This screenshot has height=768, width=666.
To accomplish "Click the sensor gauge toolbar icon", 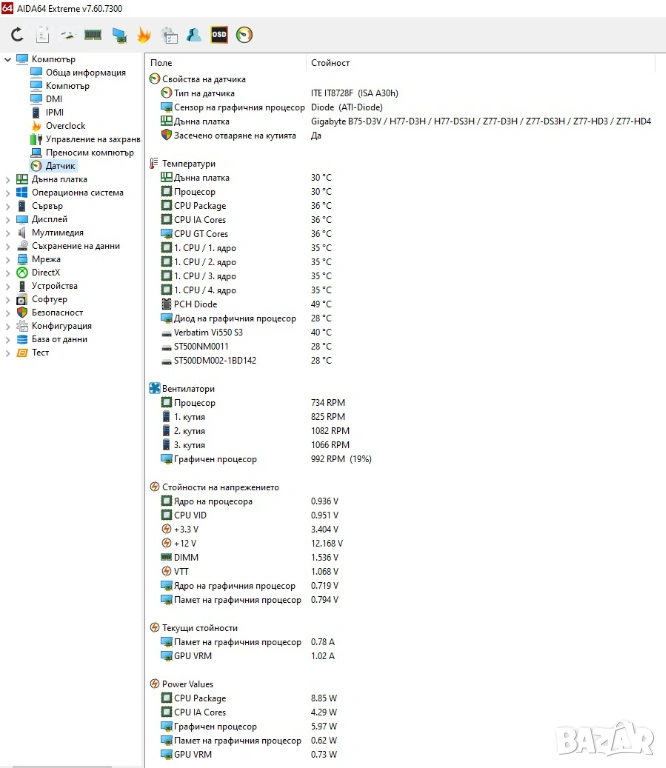I will (244, 35).
